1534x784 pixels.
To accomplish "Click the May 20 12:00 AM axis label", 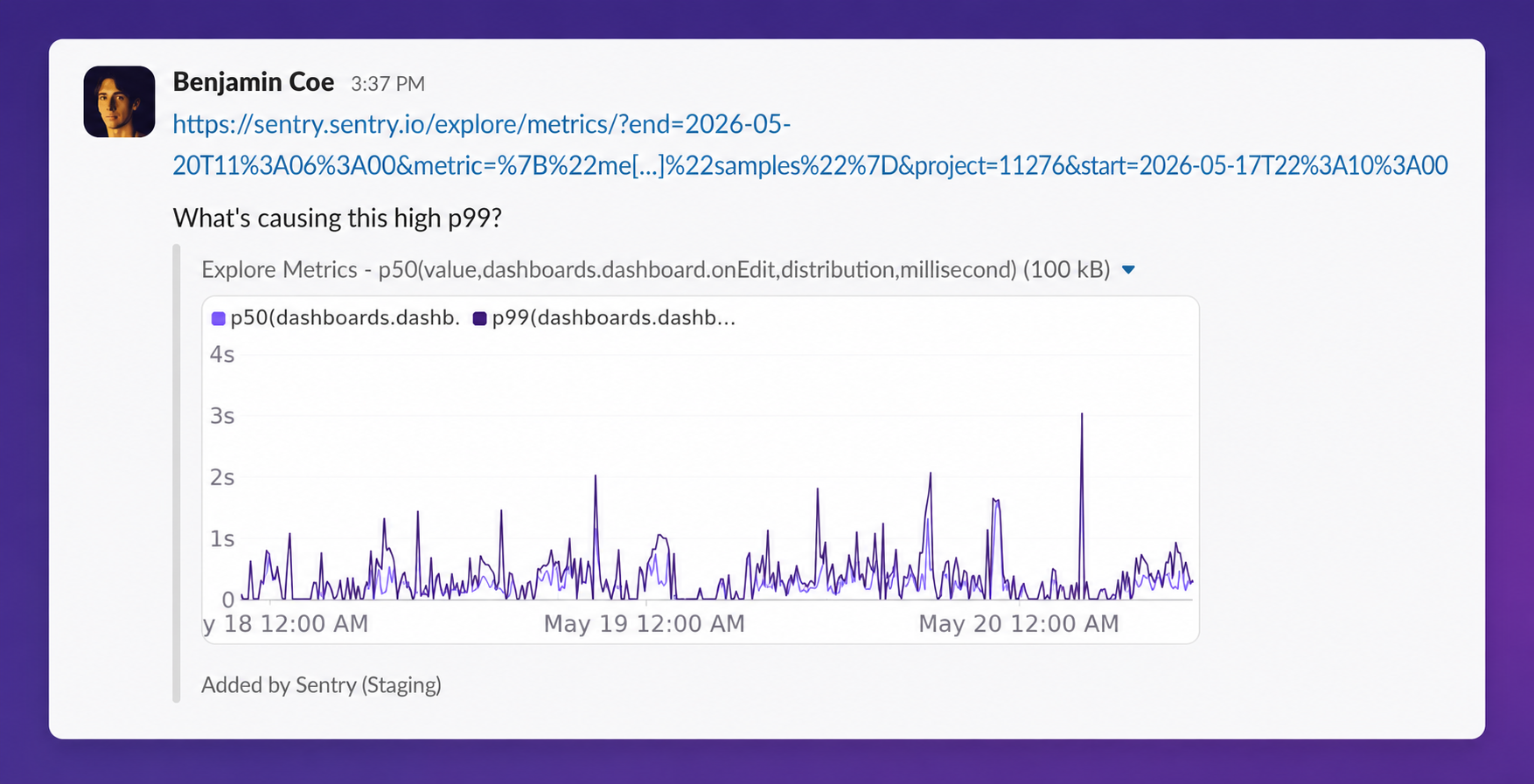I will (x=1019, y=623).
